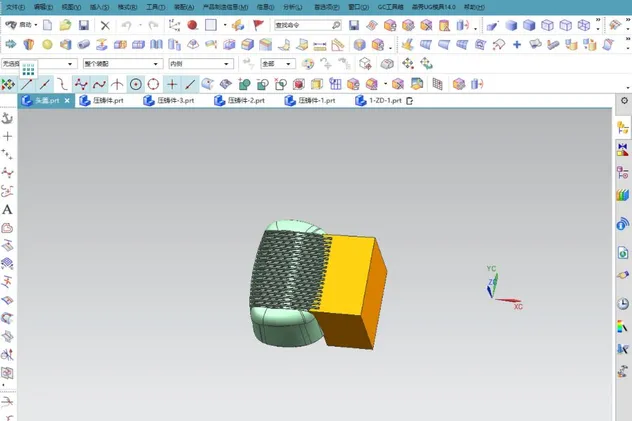Image resolution: width=632 pixels, height=421 pixels.
Task: Open the 内侧 dropdown
Action: pos(199,64)
